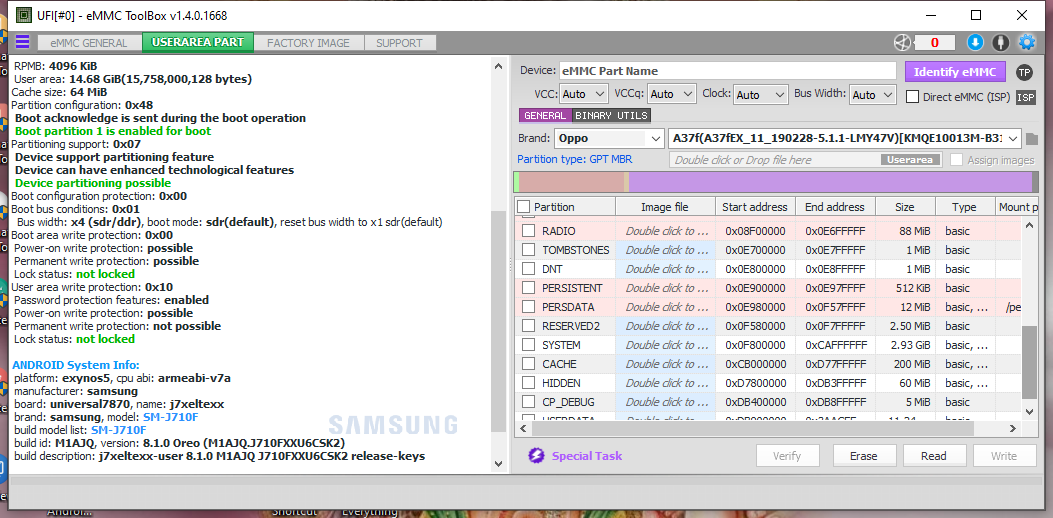Click the Userarea button in file field

coord(910,160)
